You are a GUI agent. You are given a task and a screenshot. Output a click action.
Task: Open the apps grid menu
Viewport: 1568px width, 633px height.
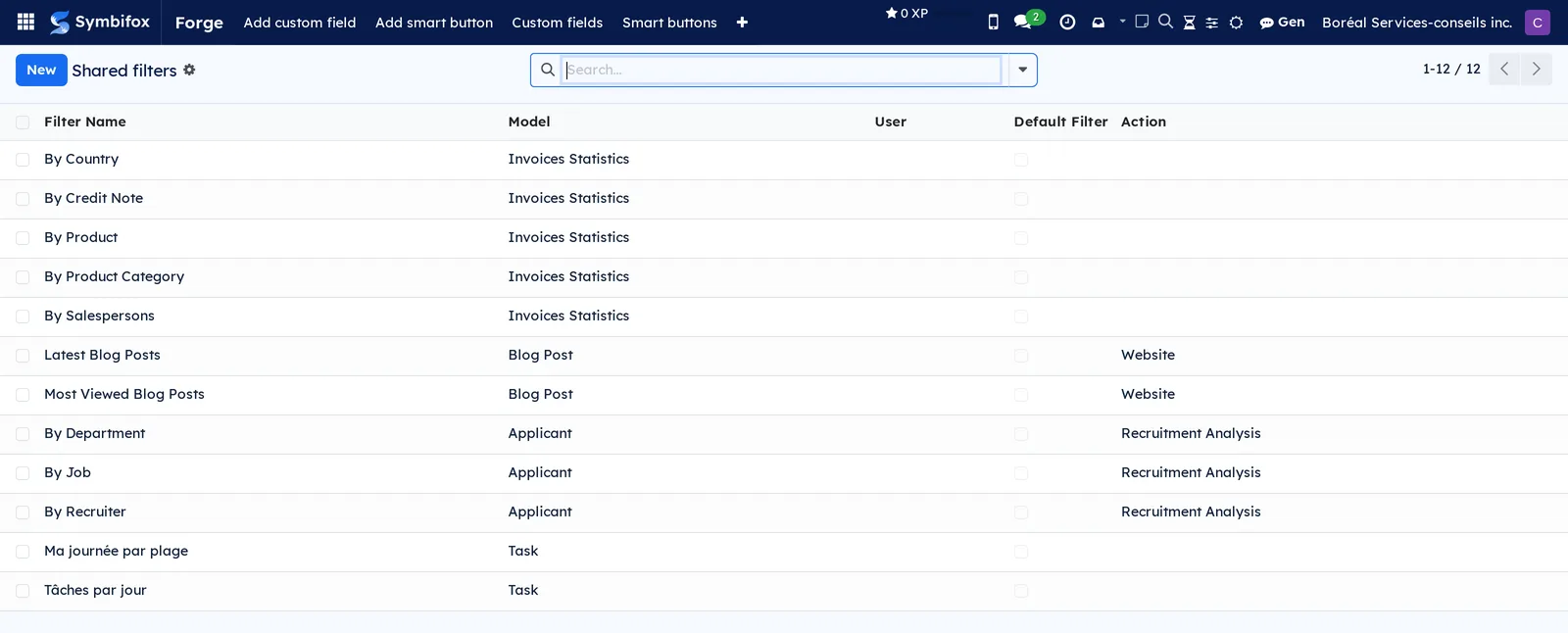(26, 22)
